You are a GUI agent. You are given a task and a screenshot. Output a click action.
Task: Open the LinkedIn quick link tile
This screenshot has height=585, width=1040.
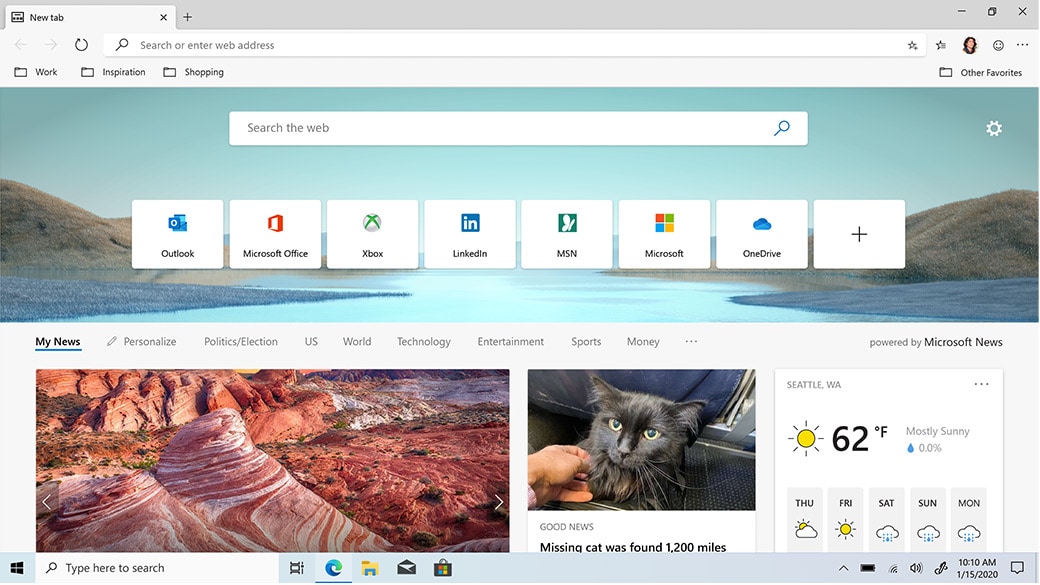coord(470,234)
